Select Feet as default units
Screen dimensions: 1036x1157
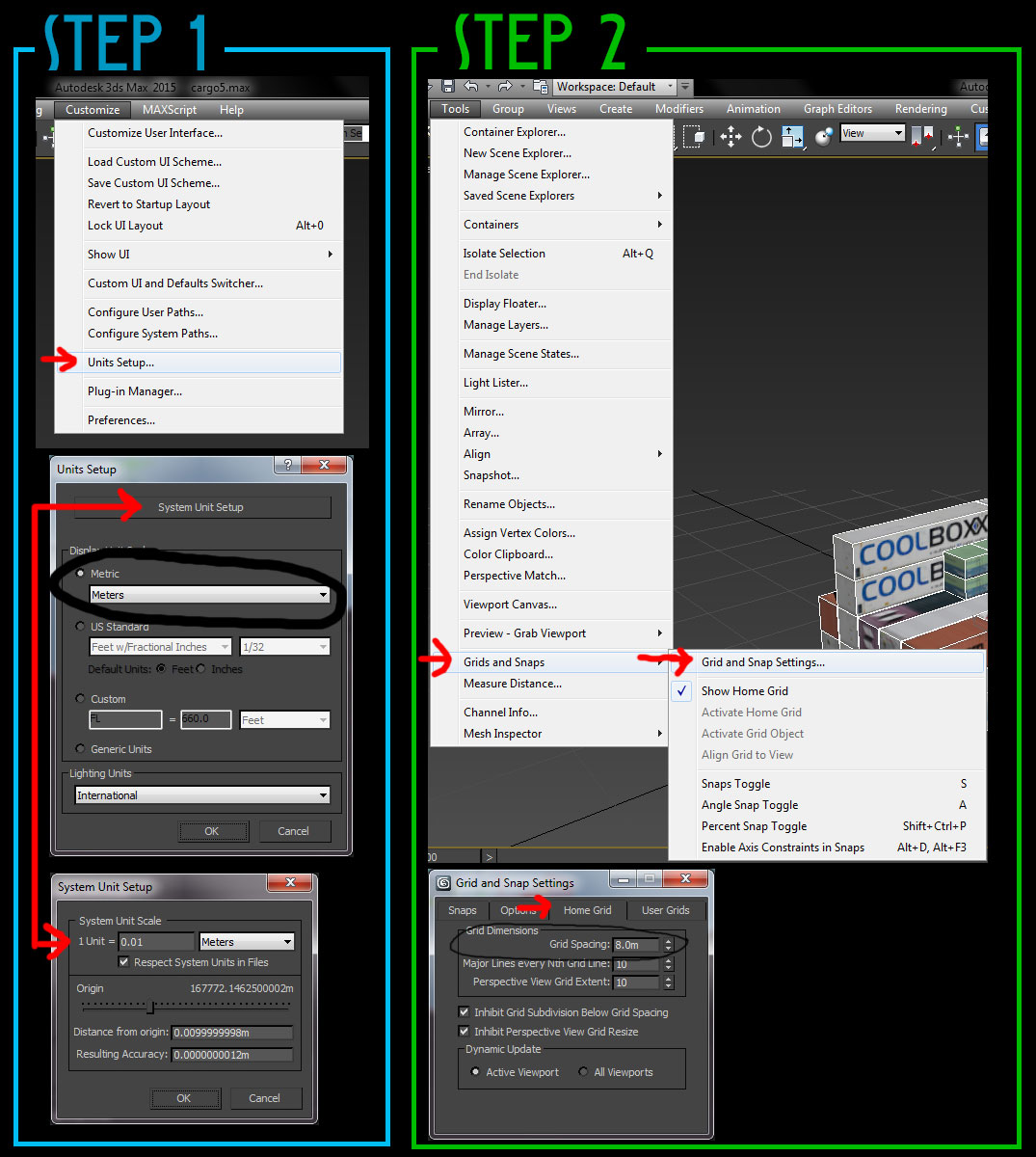click(x=161, y=669)
